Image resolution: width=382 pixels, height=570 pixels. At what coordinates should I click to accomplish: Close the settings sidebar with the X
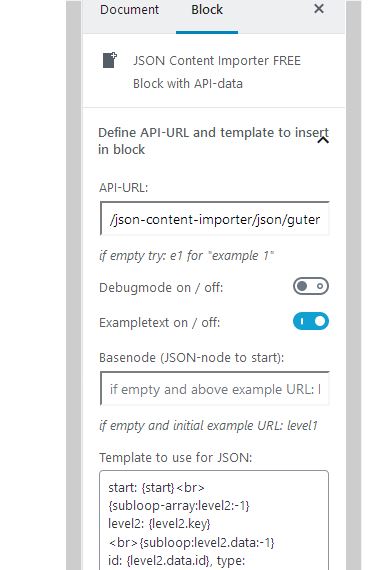[319, 9]
